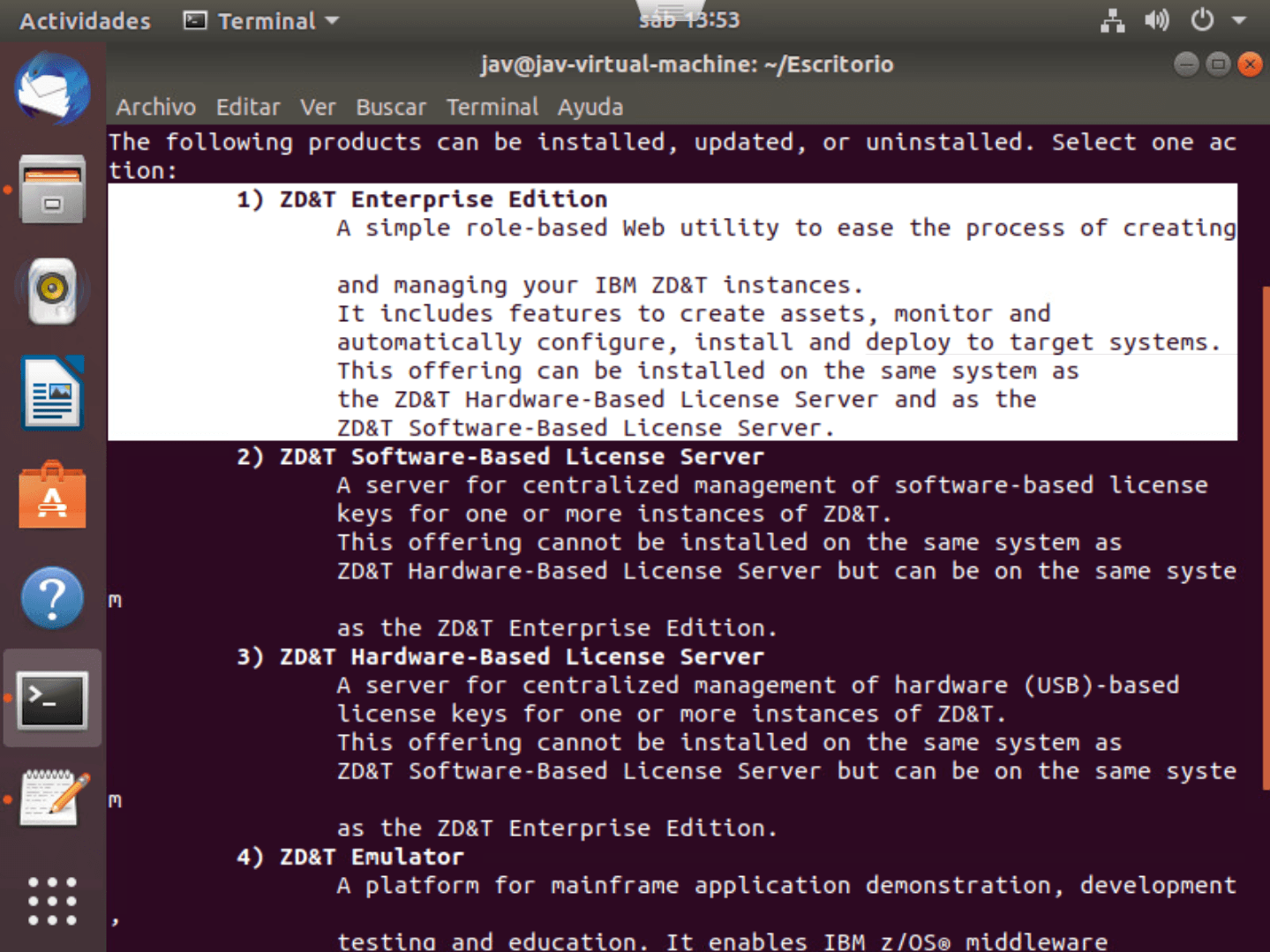Open the Buscar menu

coord(390,107)
